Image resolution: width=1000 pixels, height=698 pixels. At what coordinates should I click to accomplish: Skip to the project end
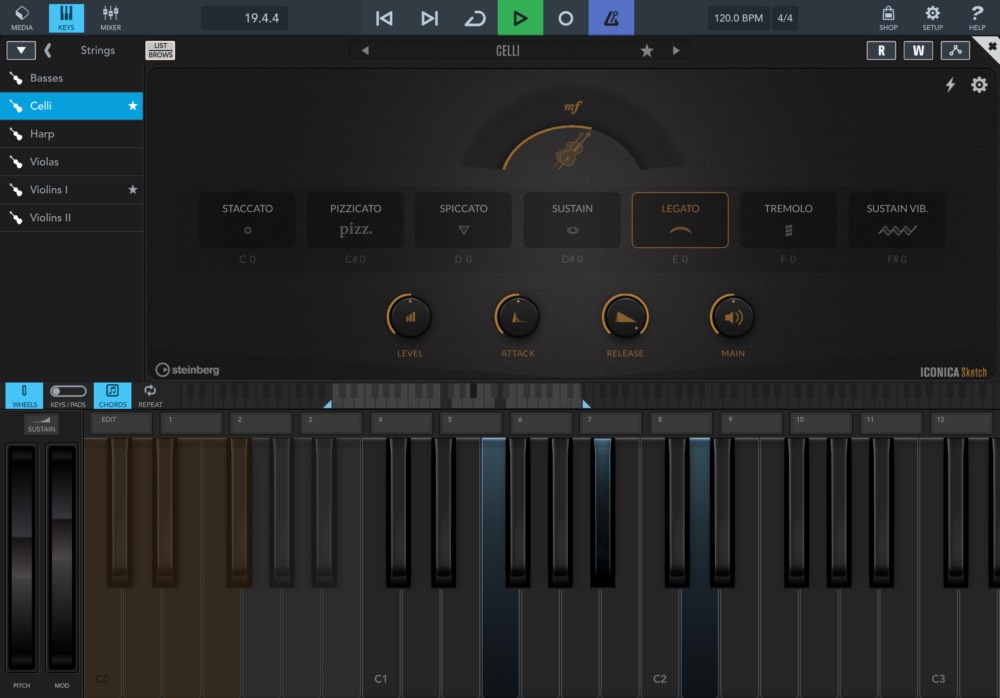pos(429,18)
